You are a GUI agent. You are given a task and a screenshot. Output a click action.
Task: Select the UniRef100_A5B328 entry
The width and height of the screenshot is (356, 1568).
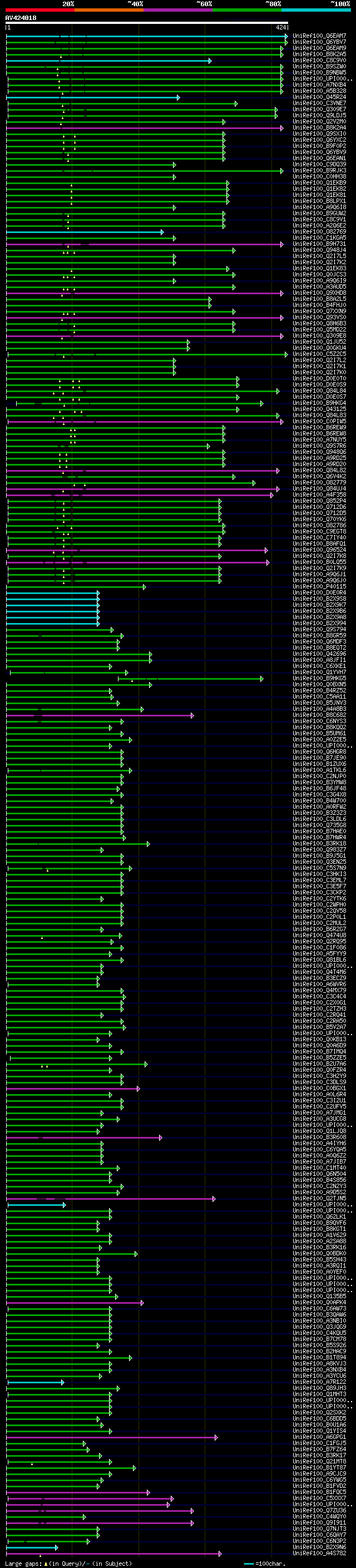coord(319,91)
